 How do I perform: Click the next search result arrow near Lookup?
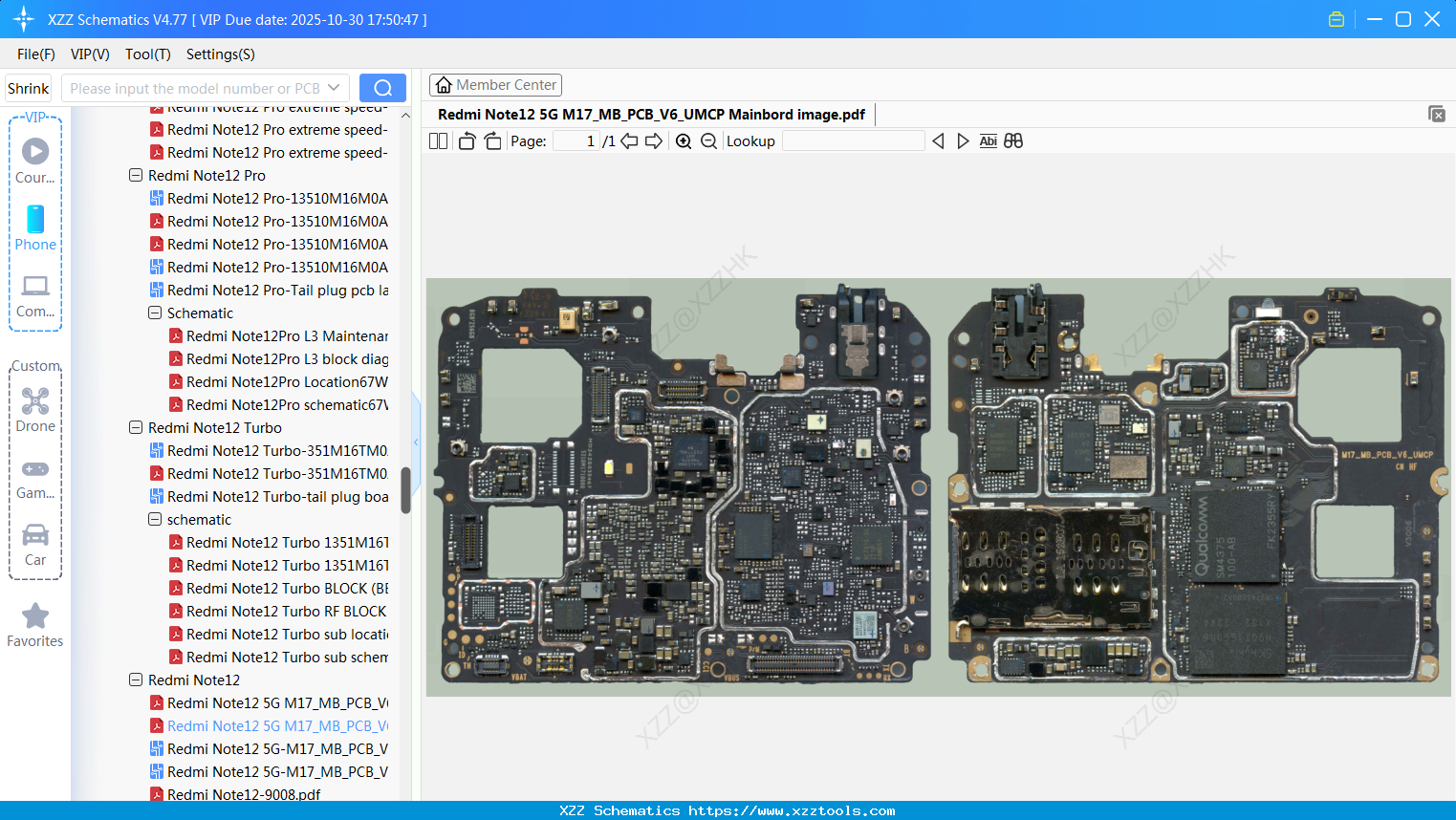point(963,140)
